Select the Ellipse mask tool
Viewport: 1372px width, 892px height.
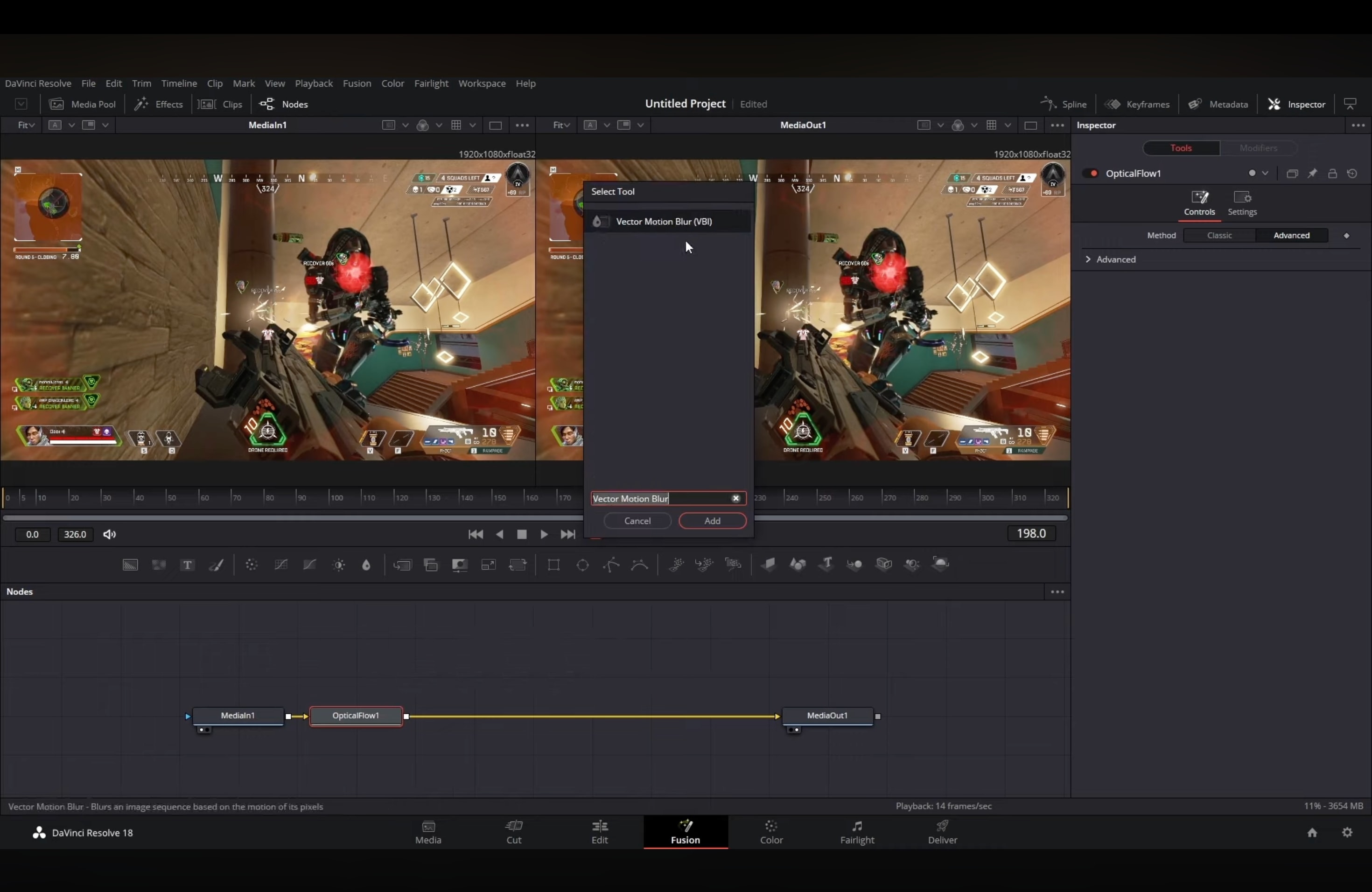coord(583,565)
